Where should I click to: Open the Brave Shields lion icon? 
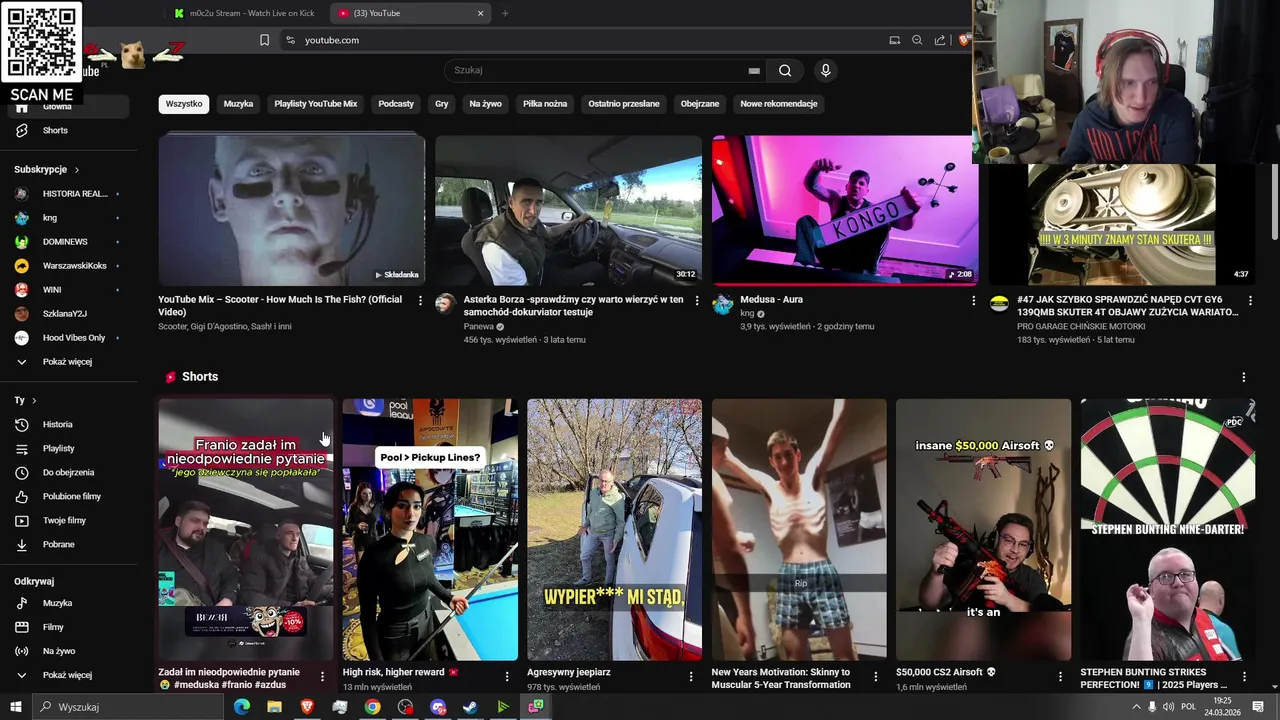(964, 40)
